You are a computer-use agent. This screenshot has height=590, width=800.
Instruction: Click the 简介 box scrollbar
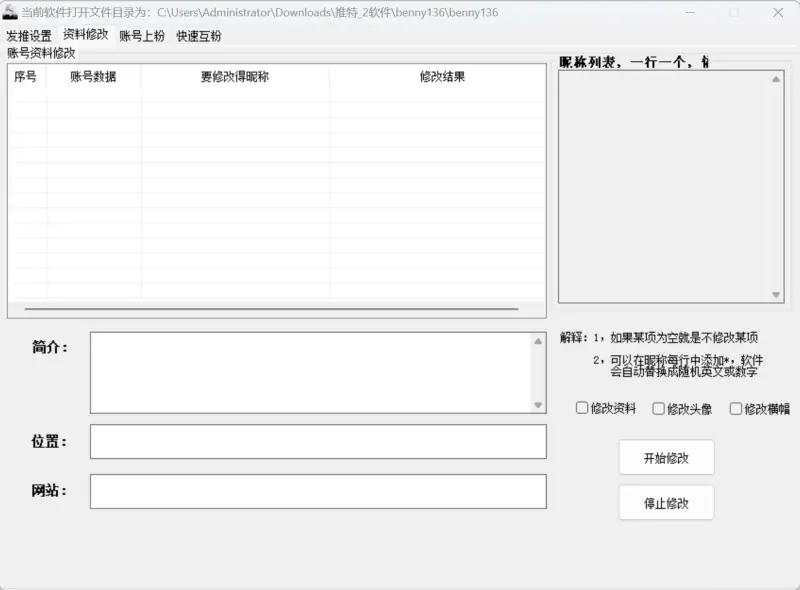(536, 370)
